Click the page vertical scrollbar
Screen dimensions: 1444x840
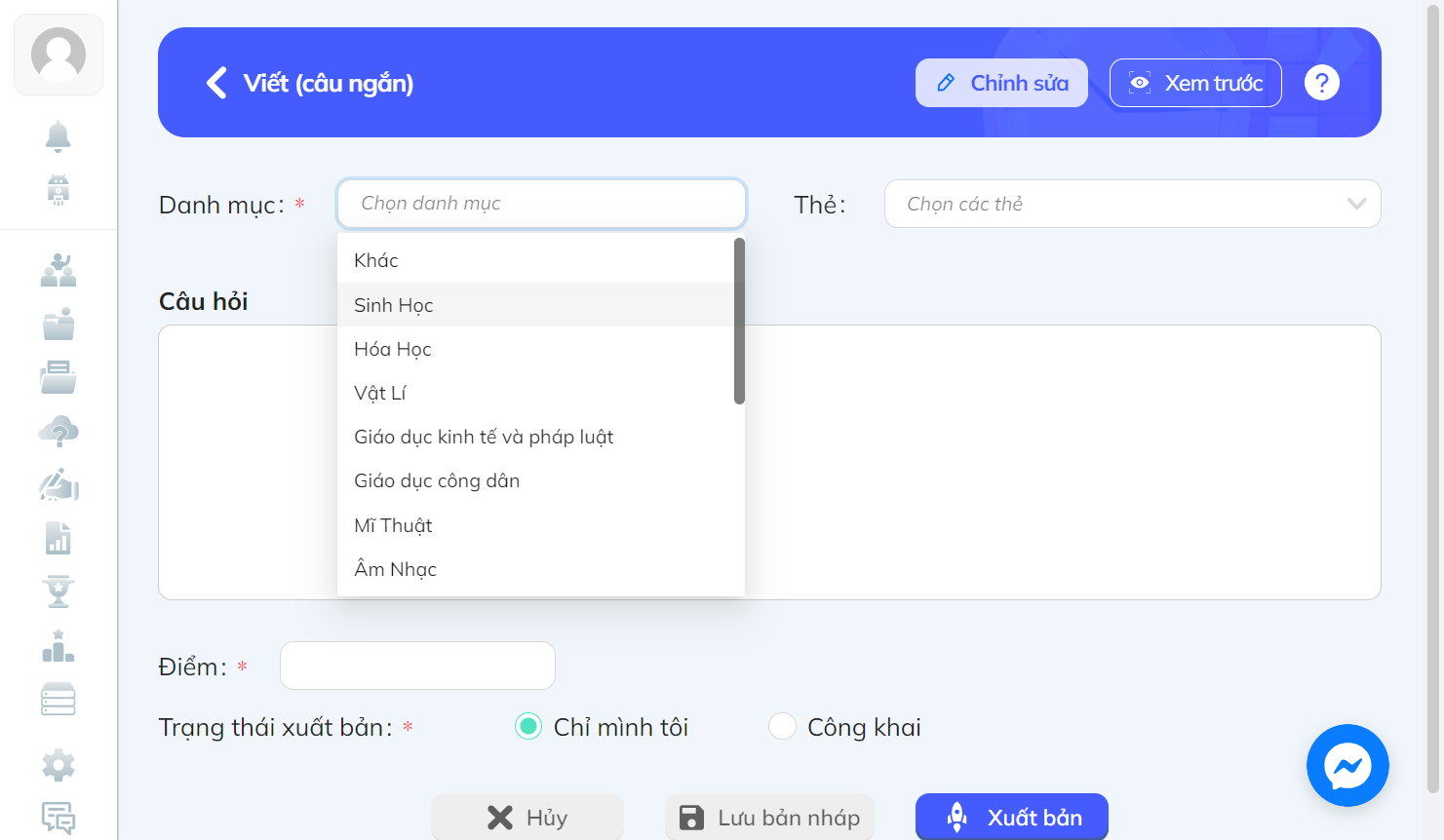click(x=1433, y=400)
